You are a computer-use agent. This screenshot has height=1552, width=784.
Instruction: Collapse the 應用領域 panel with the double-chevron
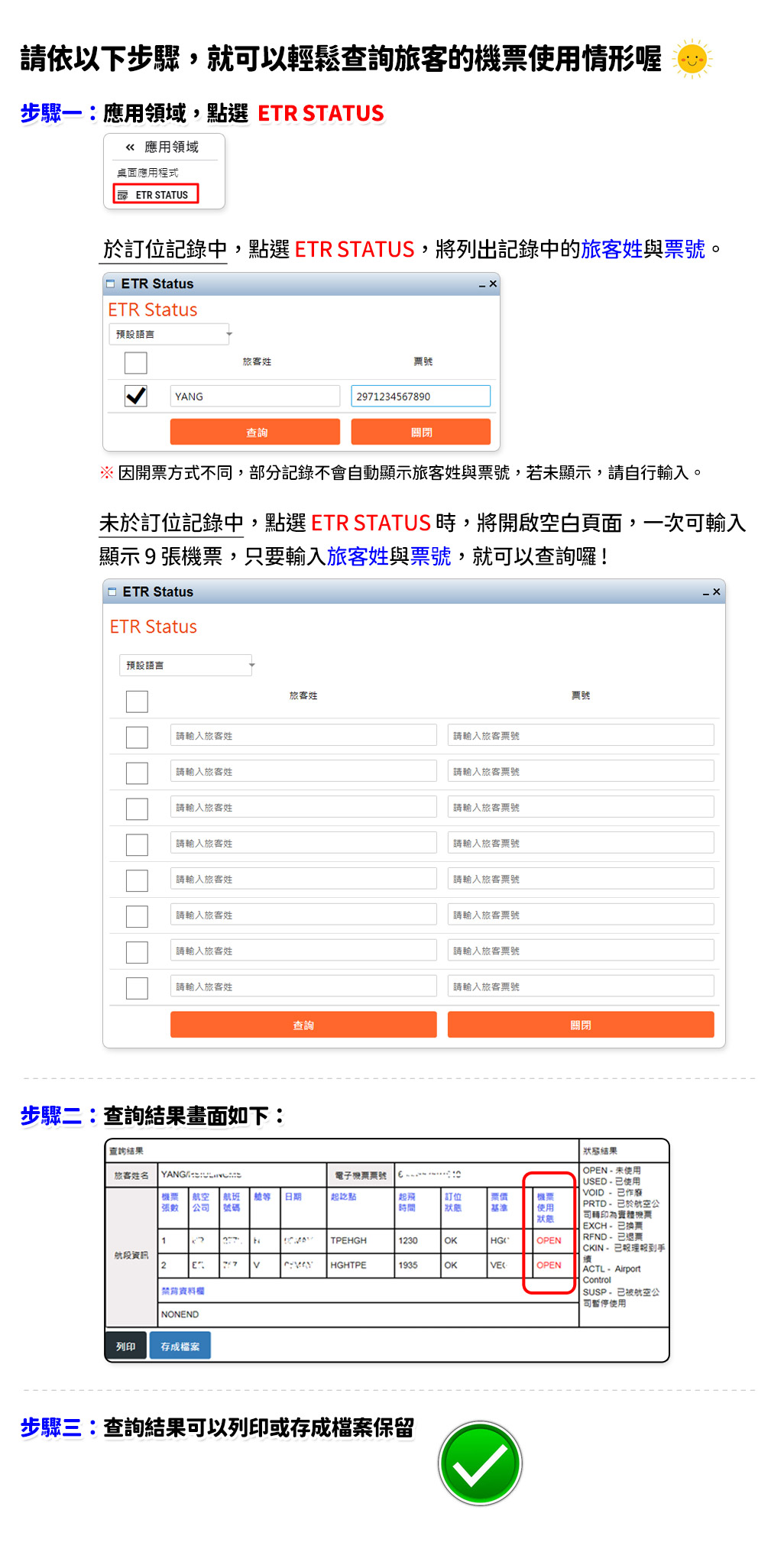[130, 147]
